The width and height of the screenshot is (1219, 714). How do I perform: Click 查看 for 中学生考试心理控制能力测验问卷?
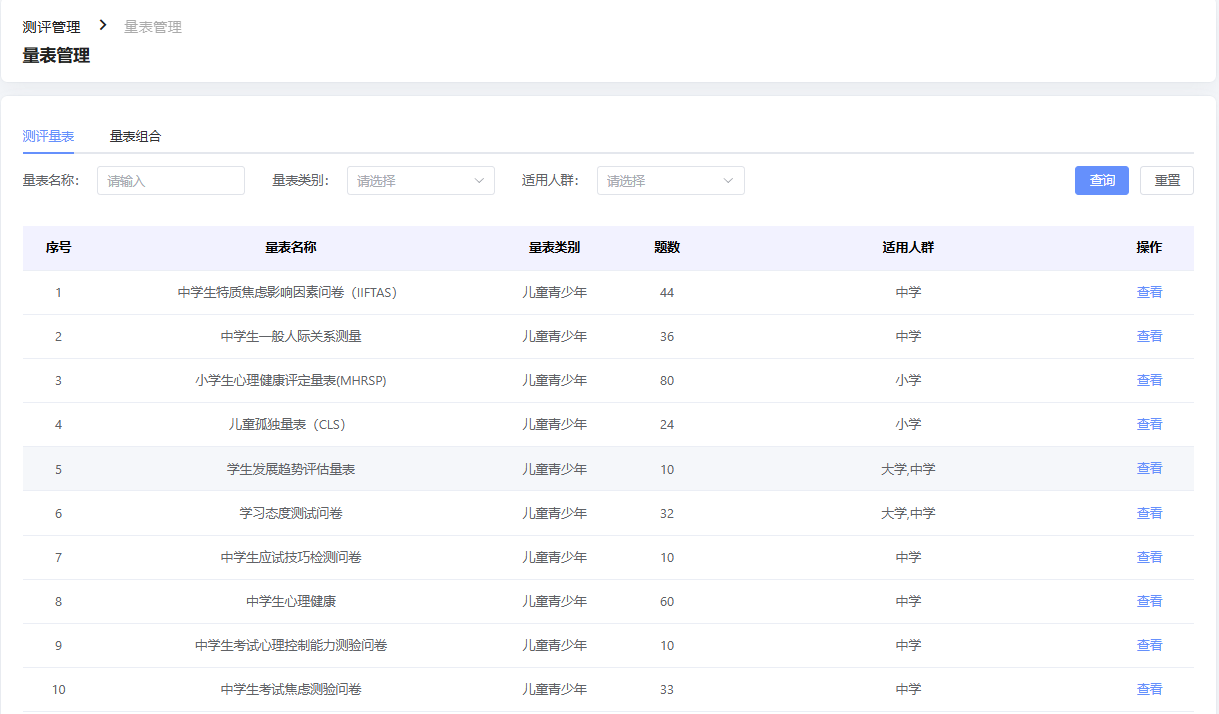coord(1149,645)
